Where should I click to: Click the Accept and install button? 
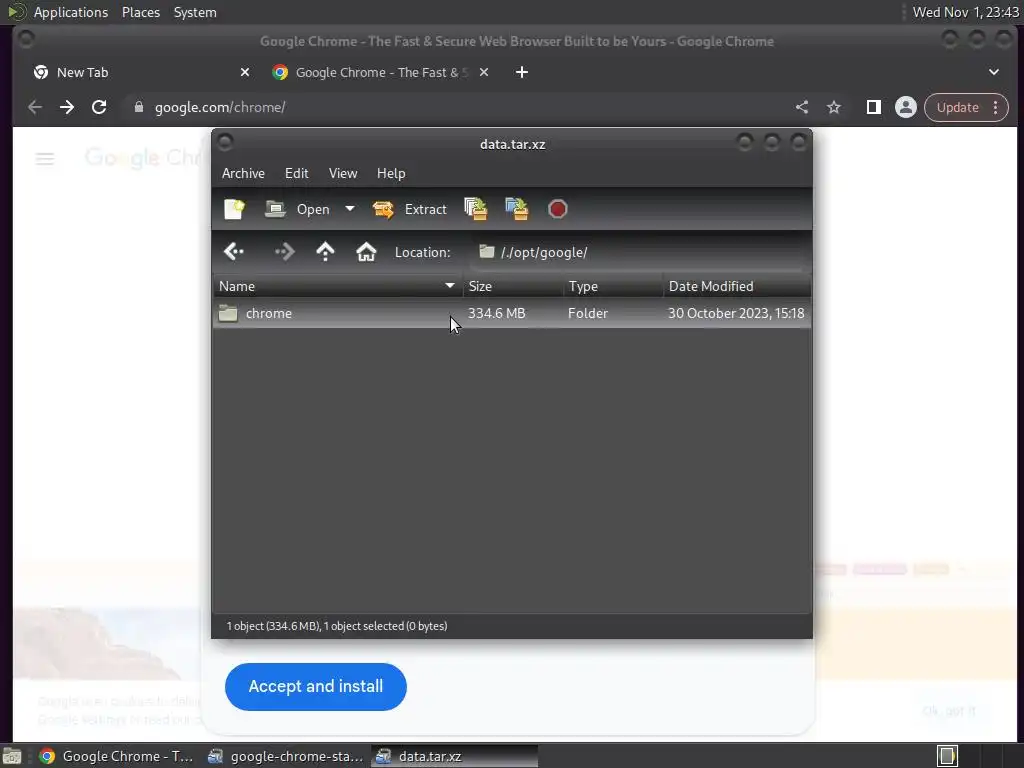[x=315, y=686]
